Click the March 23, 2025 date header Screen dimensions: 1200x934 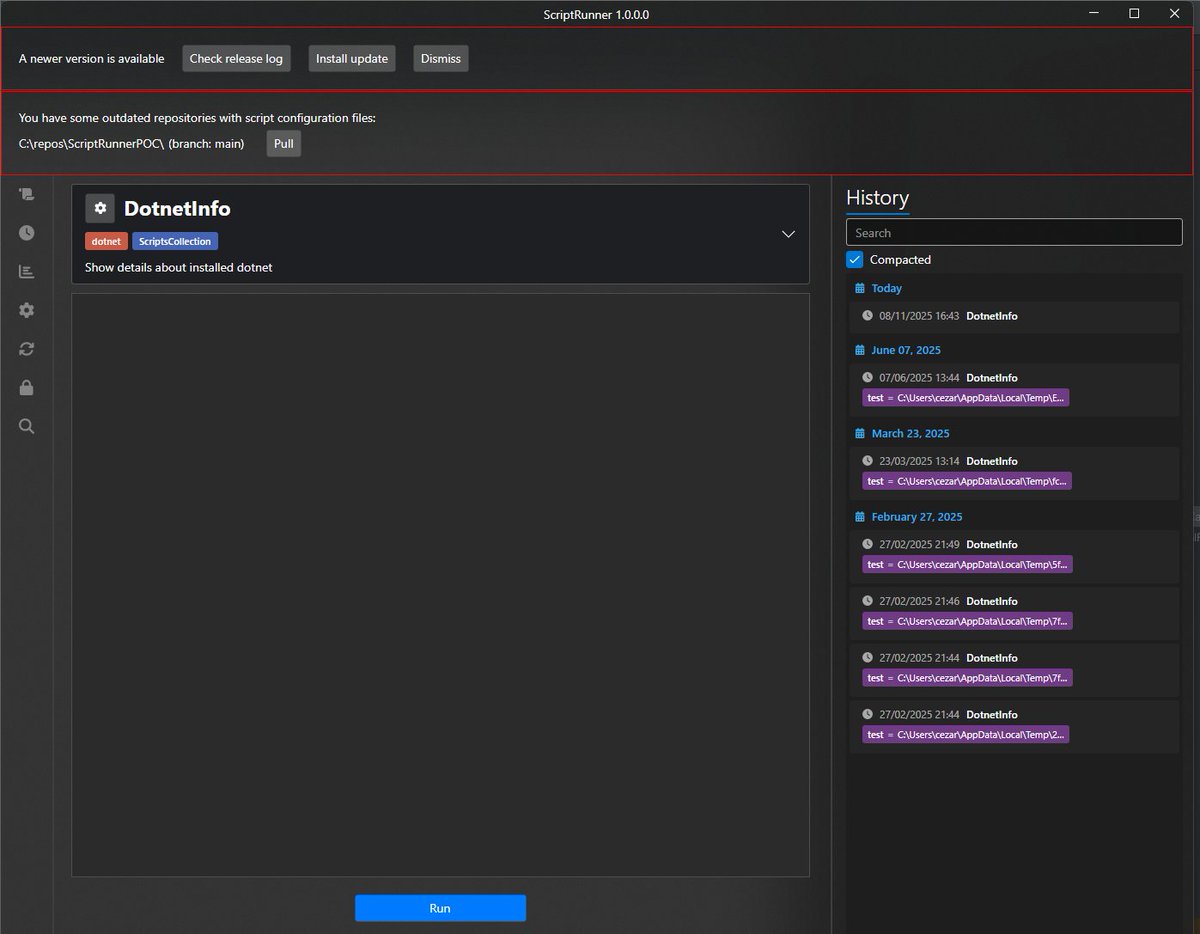pos(911,433)
